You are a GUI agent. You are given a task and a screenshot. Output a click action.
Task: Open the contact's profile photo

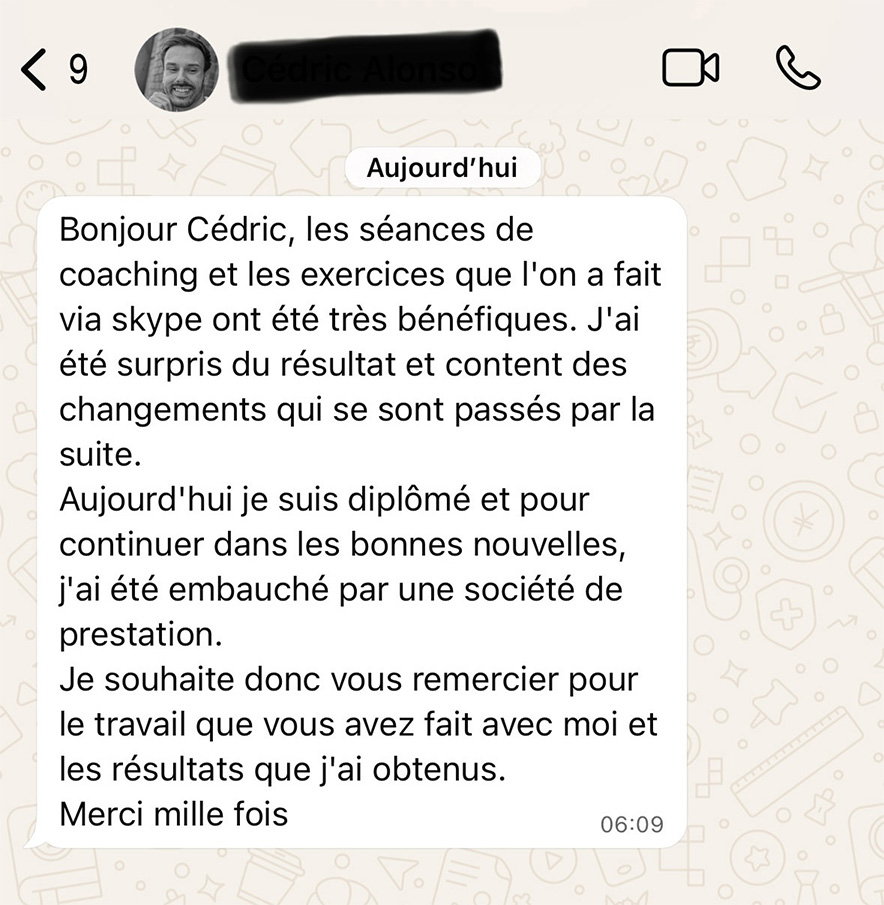pyautogui.click(x=177, y=69)
